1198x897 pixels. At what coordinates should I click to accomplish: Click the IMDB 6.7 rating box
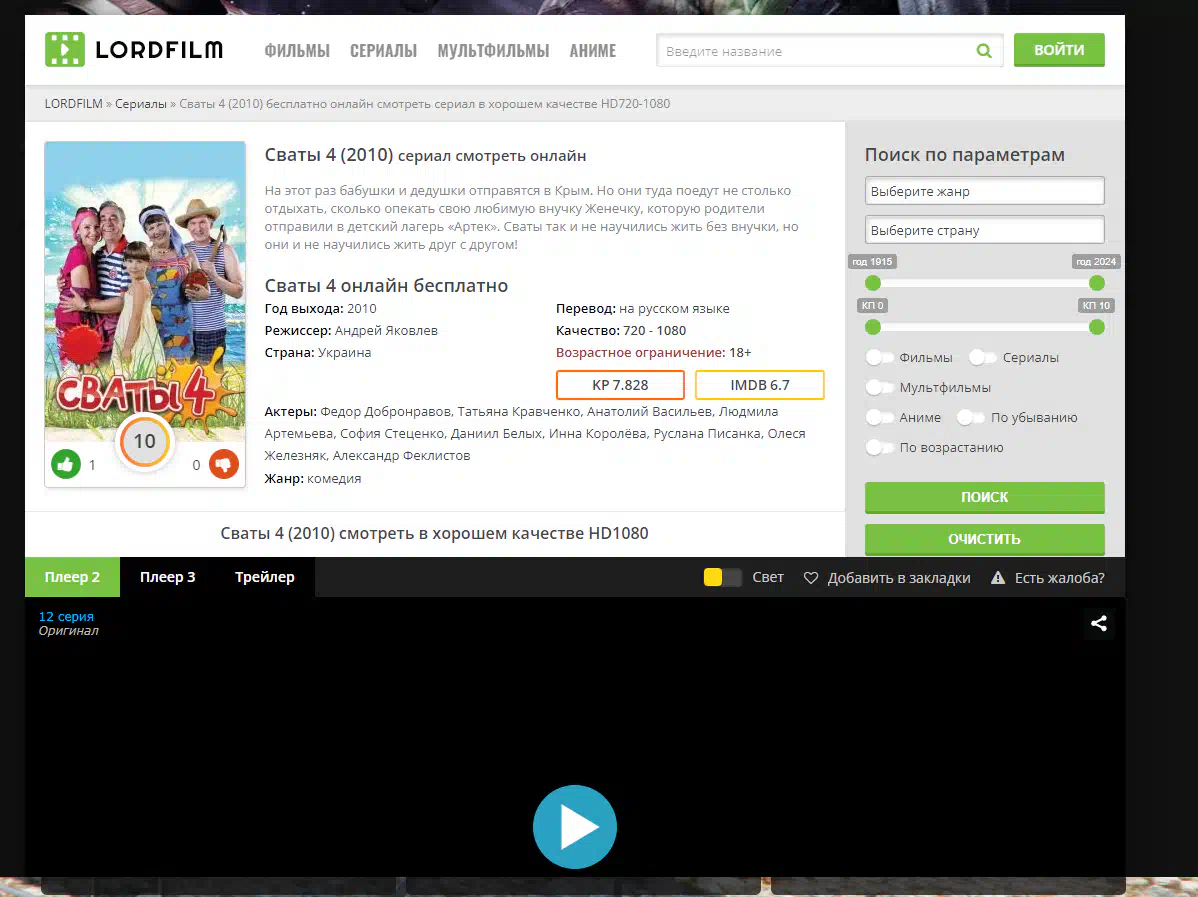[x=760, y=385]
